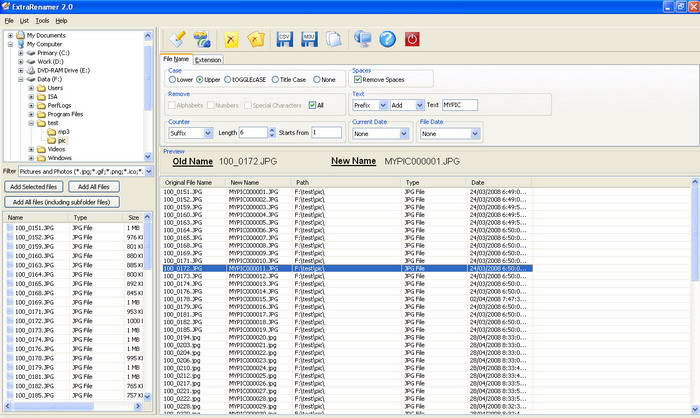
Task: Click the file list horizontal scrollbar thumb
Action: pos(53,406)
